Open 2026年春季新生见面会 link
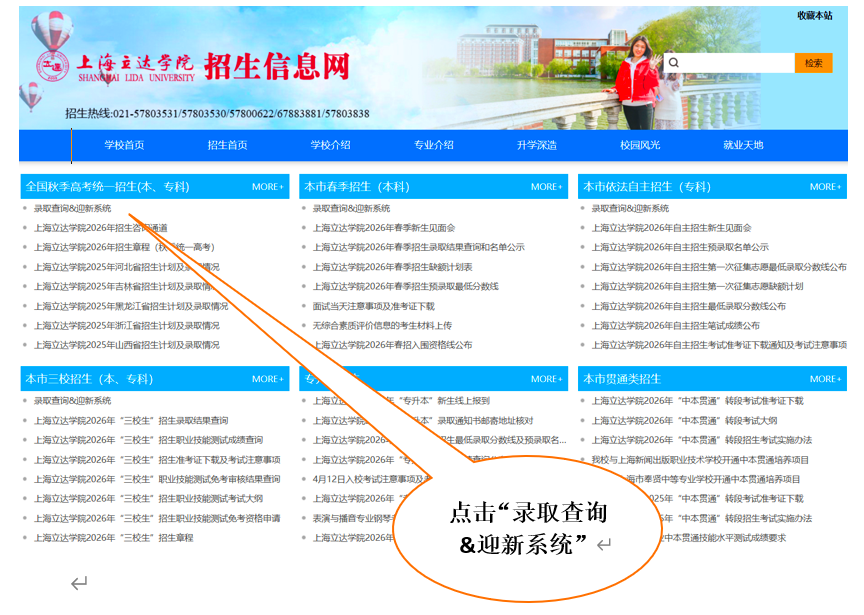 [384, 228]
